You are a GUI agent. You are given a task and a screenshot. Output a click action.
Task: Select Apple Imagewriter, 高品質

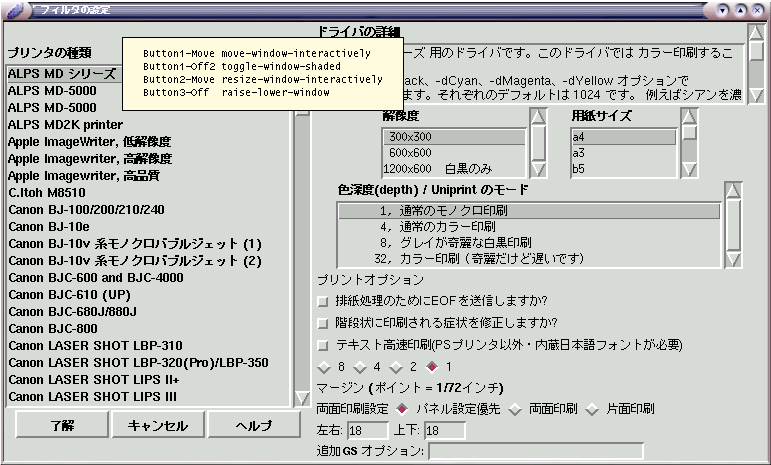tap(148, 176)
